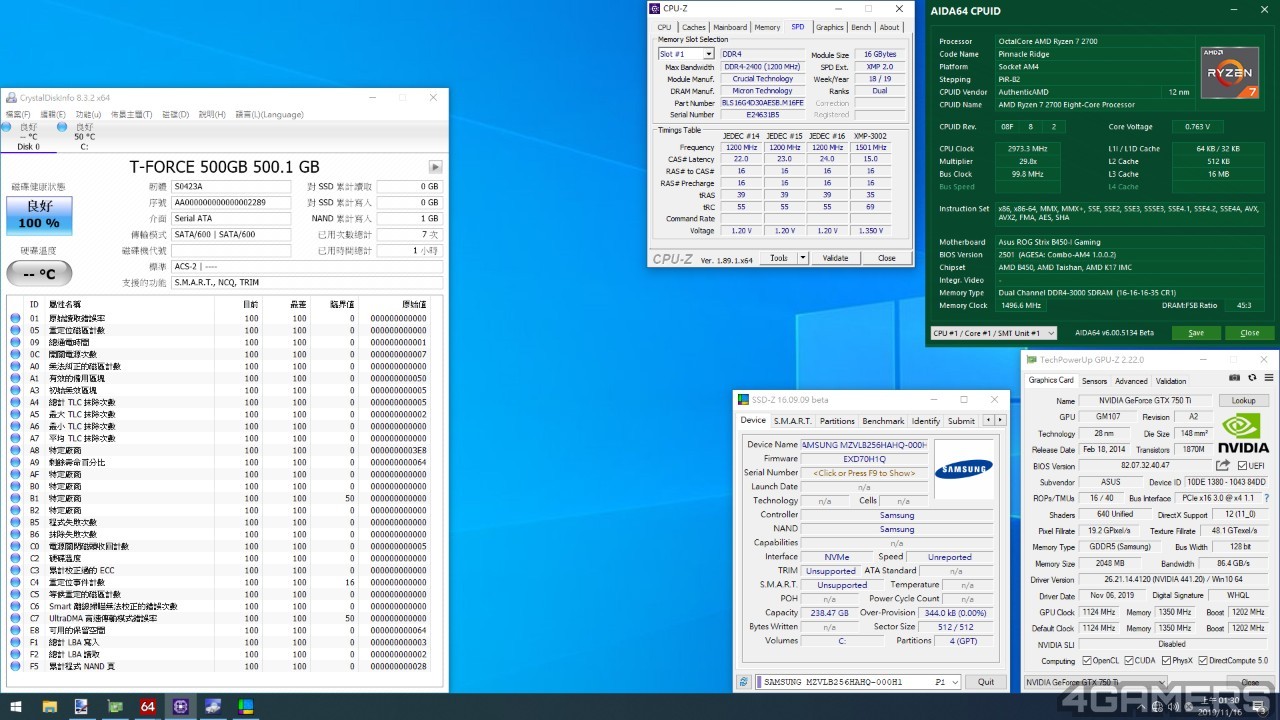Open the 檔案(F) menu in CrystalDiskInfo
1280x720 pixels.
19,115
